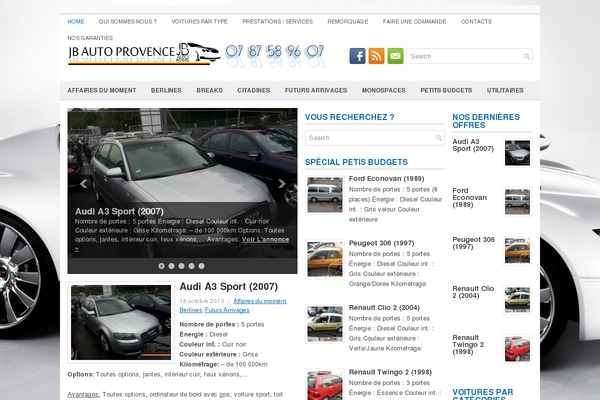Go to previous slide with left arrow
The image size is (600, 400).
(83, 184)
